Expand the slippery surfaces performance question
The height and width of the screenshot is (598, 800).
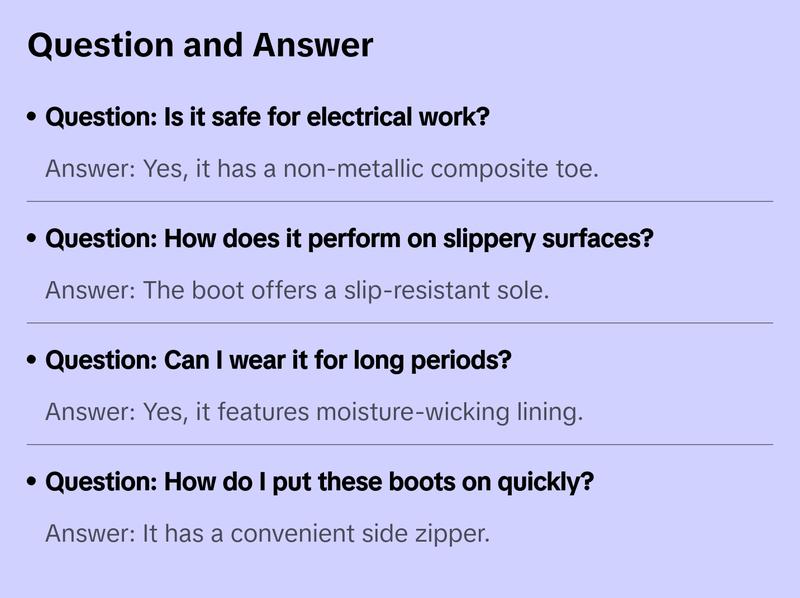349,240
